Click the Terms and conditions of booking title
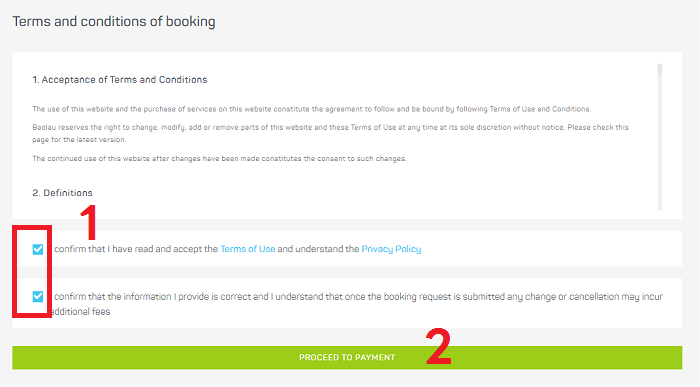Screen dimensions: 700x387 [x=114, y=21]
